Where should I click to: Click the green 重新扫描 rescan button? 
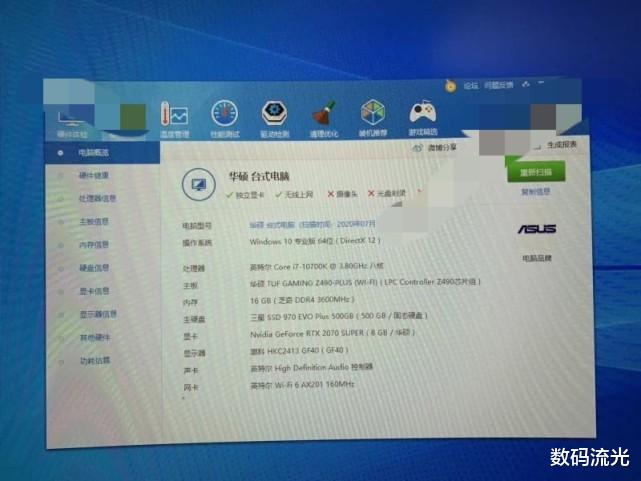click(x=536, y=172)
